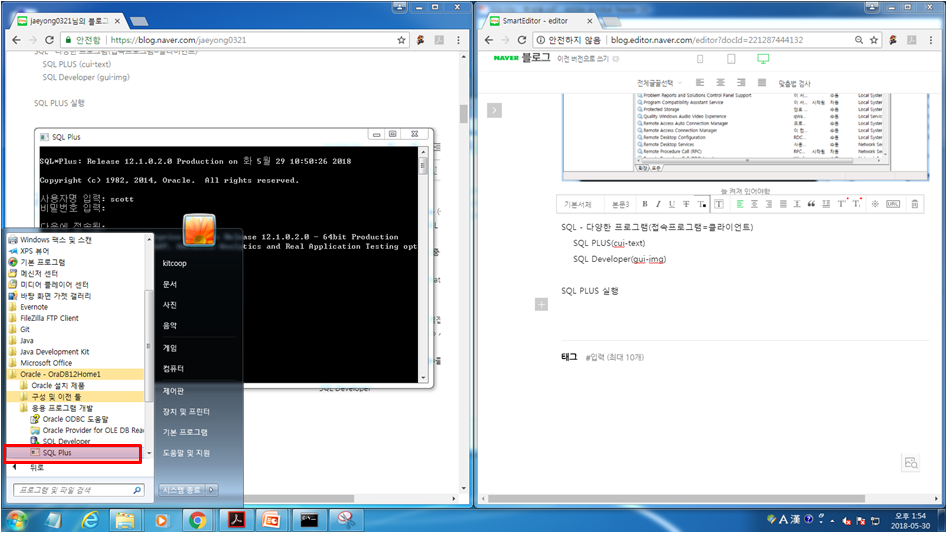Expand the Microsoft Office folder
The height and width of the screenshot is (533, 947).
(46, 363)
